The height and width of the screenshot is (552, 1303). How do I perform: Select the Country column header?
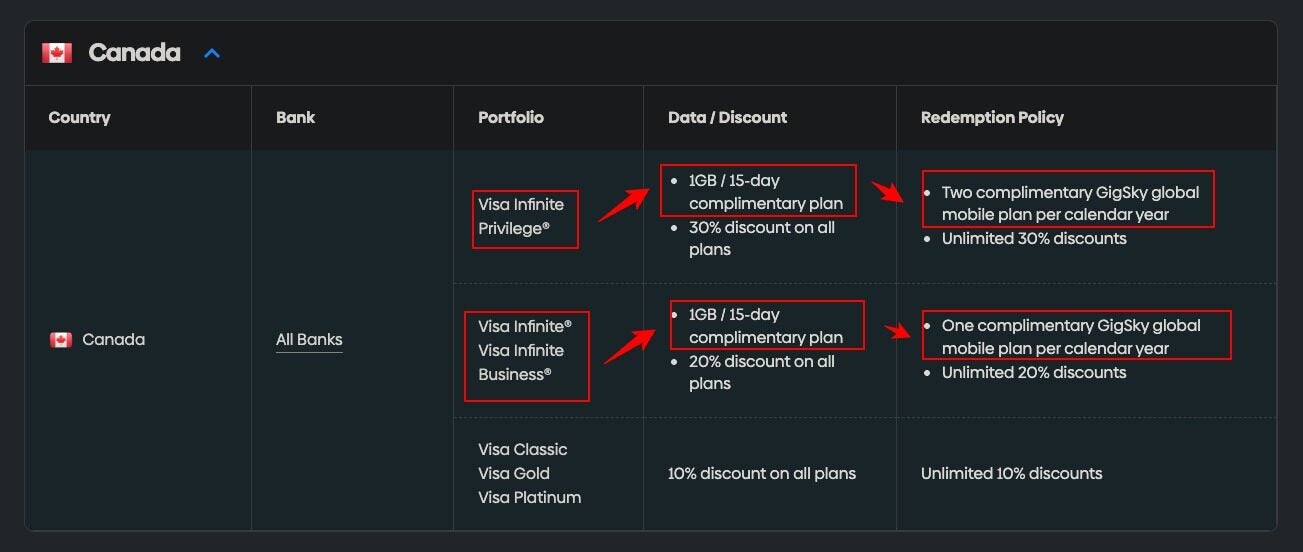79,117
